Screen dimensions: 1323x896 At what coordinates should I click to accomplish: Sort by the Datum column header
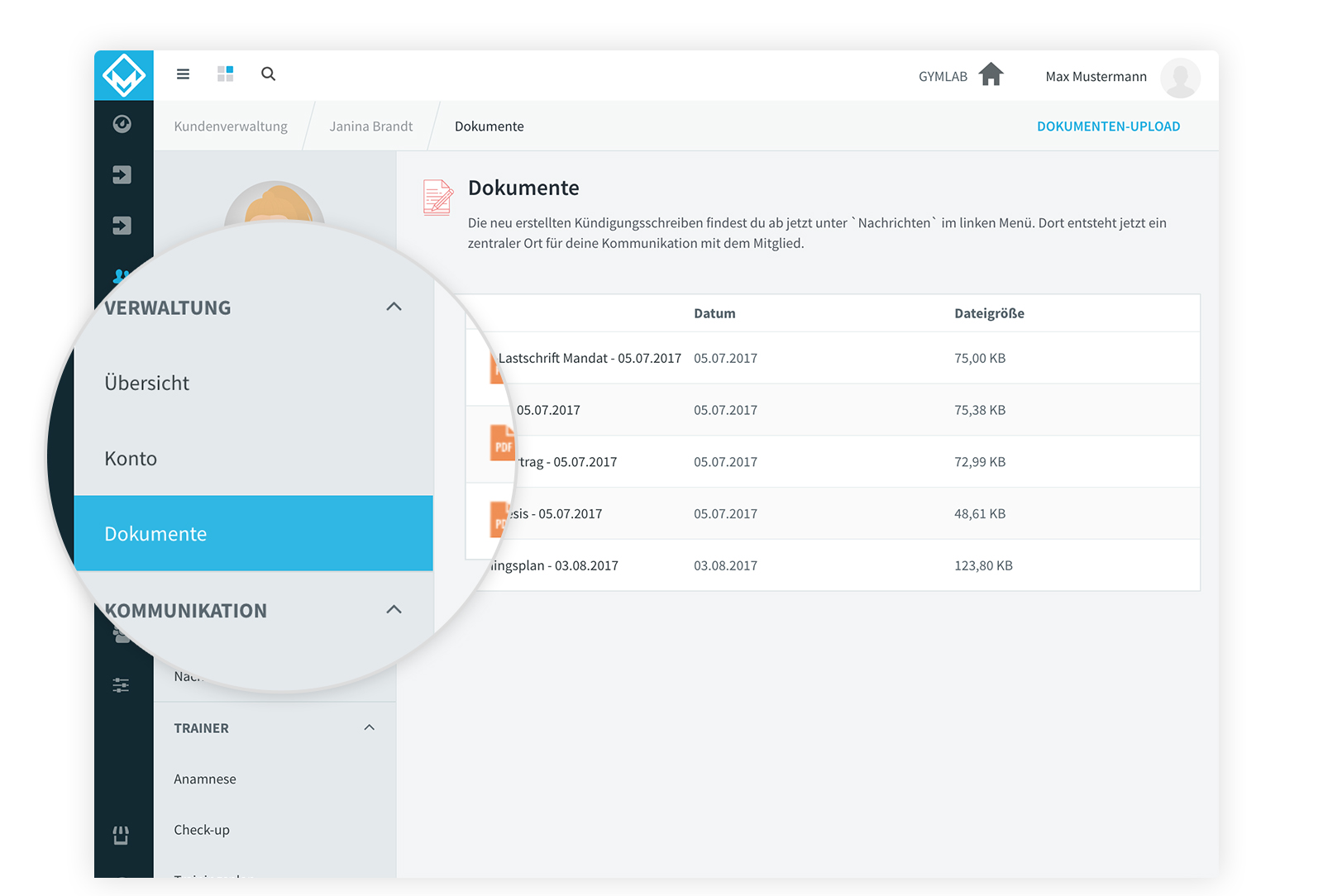tap(714, 313)
